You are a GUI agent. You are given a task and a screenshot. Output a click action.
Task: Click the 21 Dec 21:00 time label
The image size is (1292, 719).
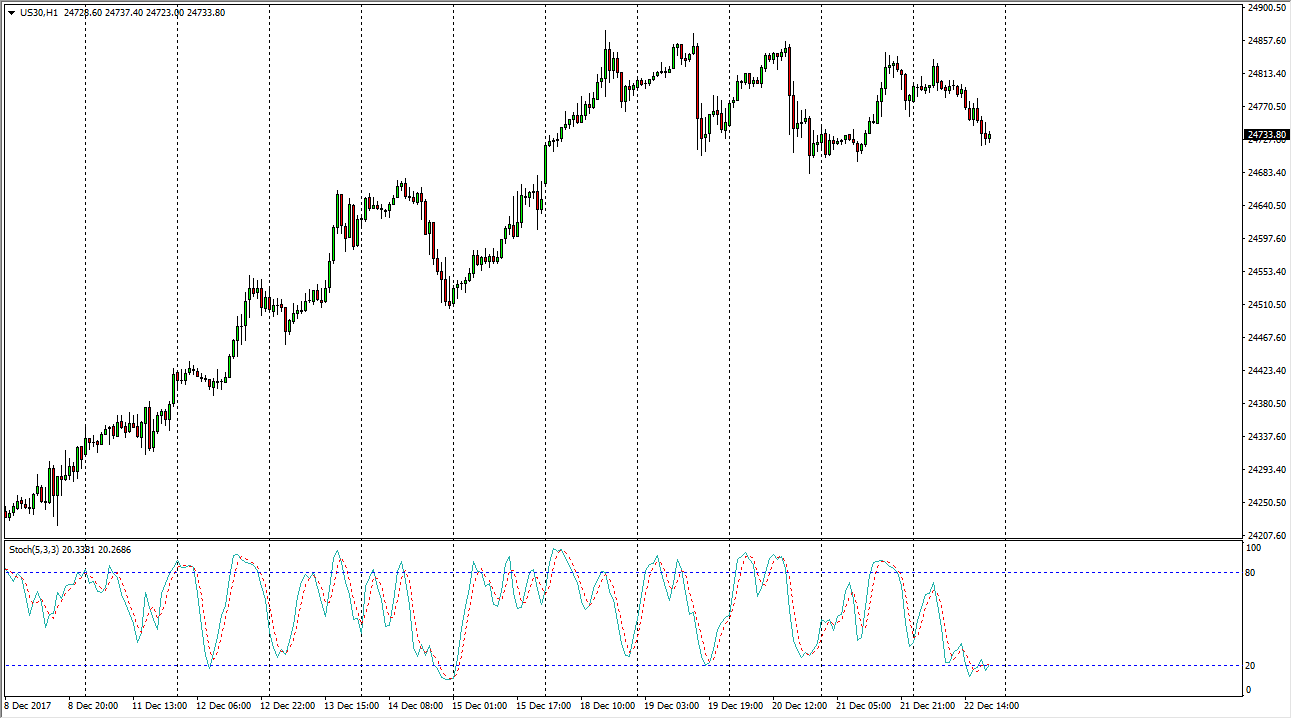(928, 706)
